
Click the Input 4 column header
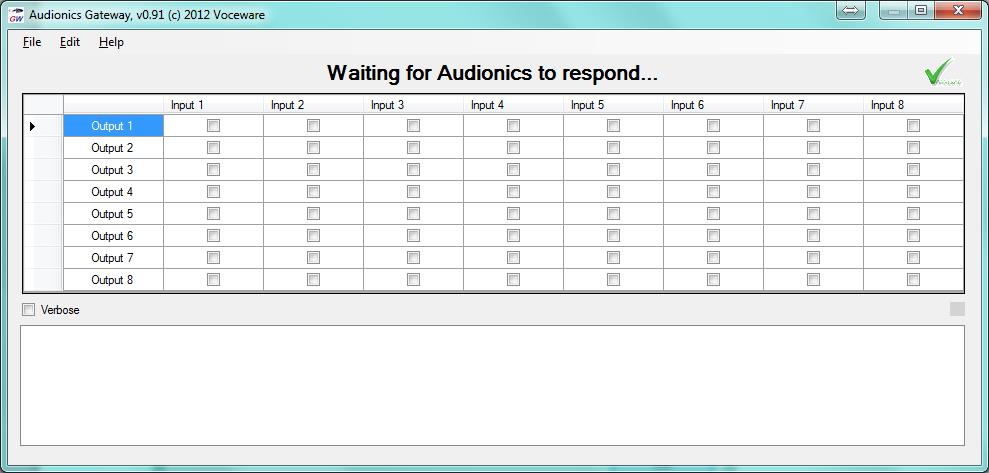pos(512,105)
